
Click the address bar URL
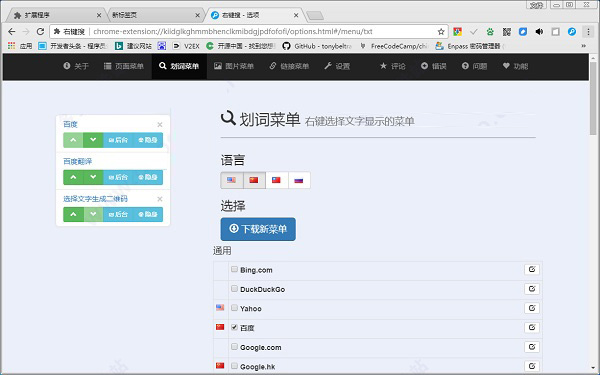233,32
